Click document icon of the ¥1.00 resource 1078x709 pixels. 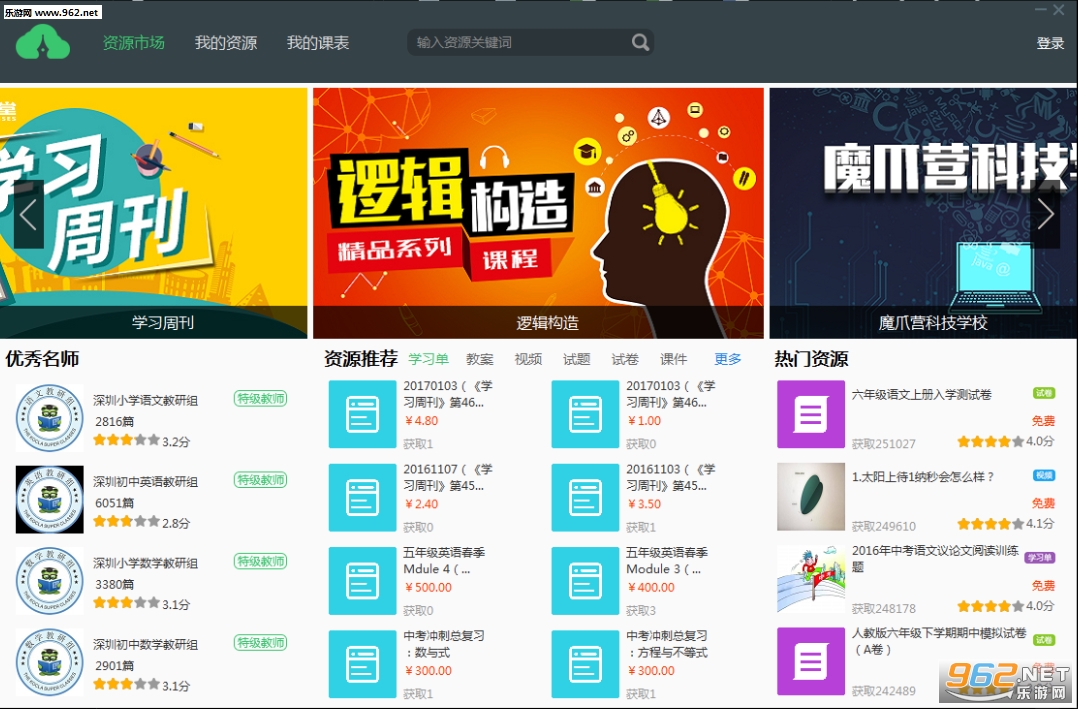pos(585,414)
